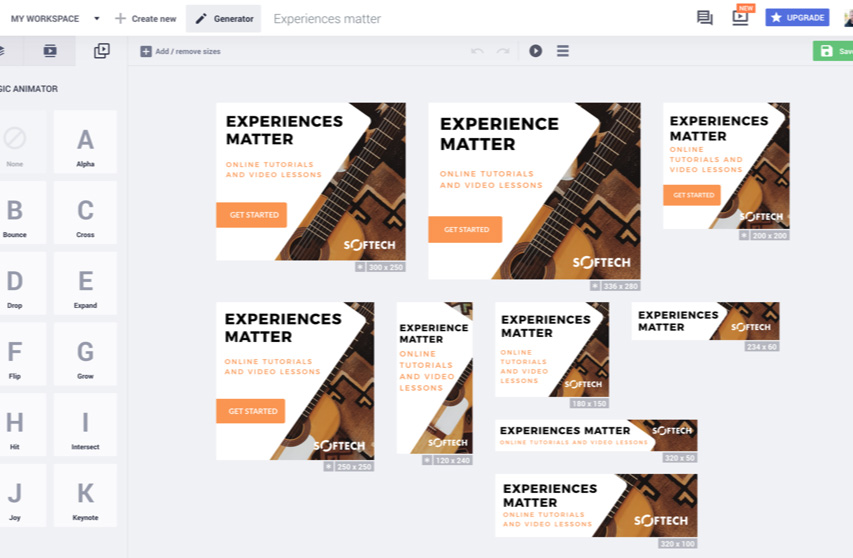Click Create new button
853x558 pixels.
[x=146, y=18]
